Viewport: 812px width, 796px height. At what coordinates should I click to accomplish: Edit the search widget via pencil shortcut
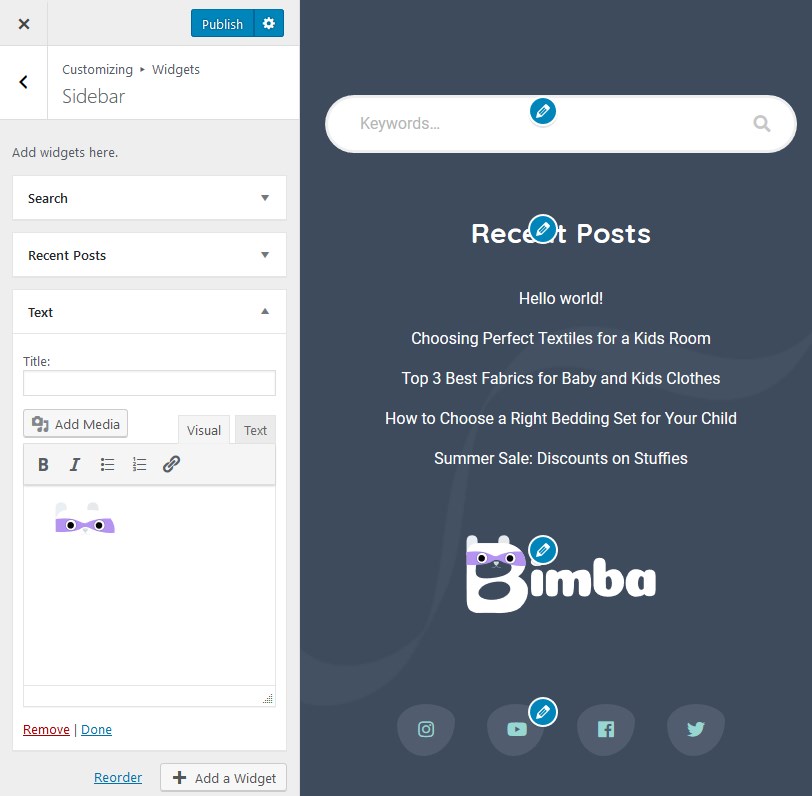pyautogui.click(x=543, y=111)
